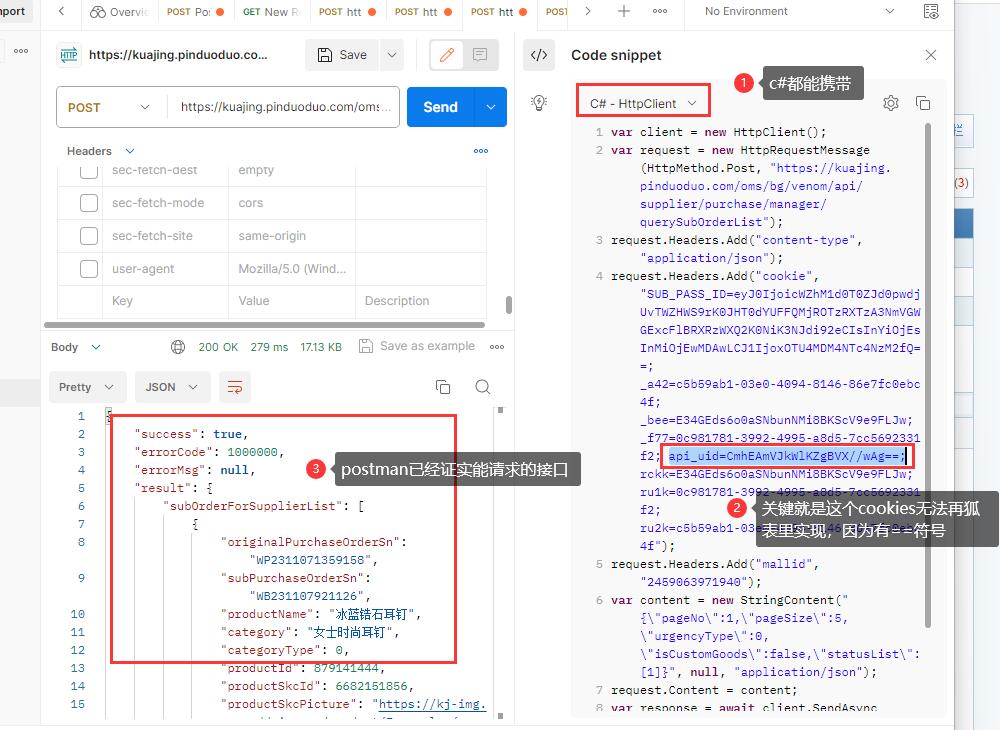Switch to the POST Po tab
The image size is (1000, 730).
(x=195, y=11)
